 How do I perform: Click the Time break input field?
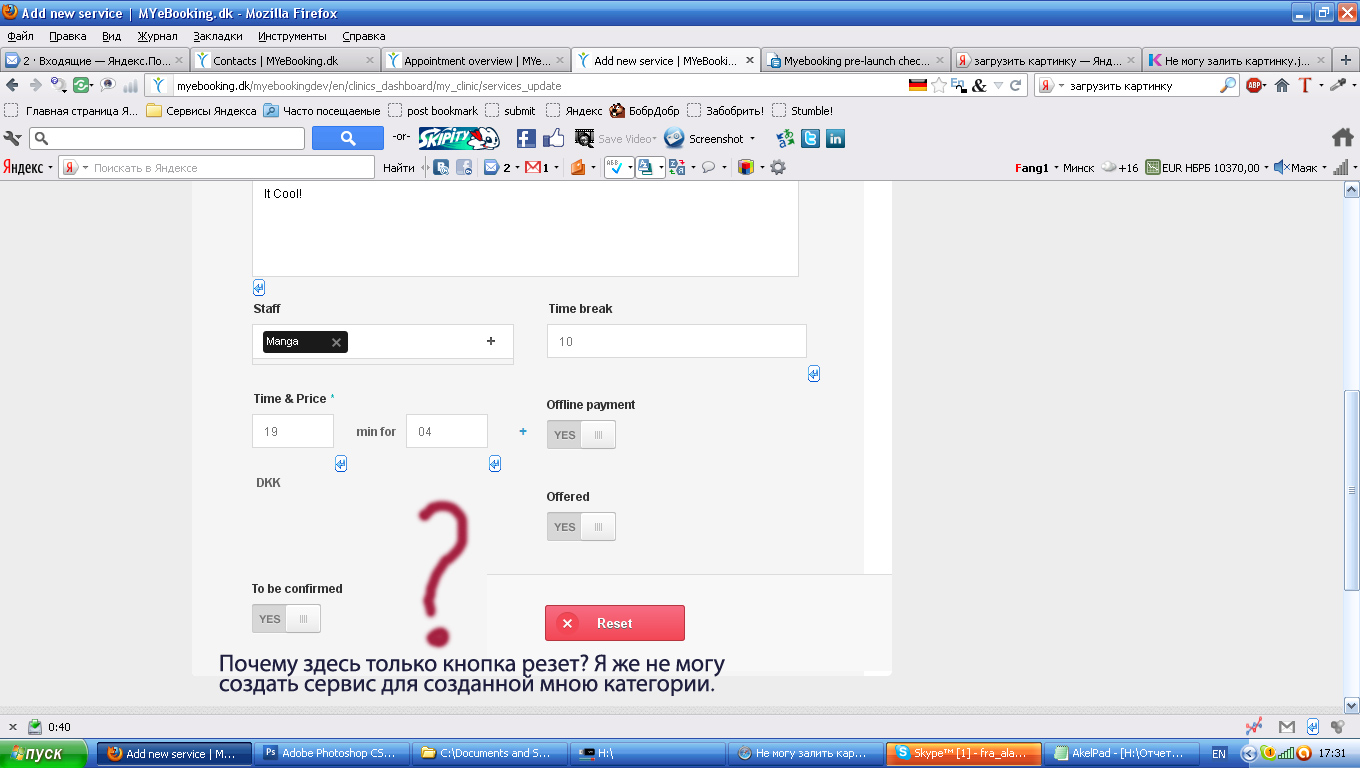click(x=677, y=341)
